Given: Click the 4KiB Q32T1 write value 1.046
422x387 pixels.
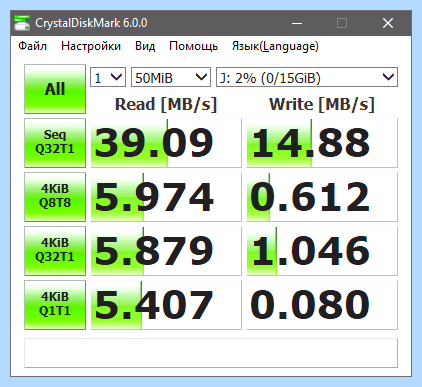Looking at the screenshot, I should pos(322,251).
